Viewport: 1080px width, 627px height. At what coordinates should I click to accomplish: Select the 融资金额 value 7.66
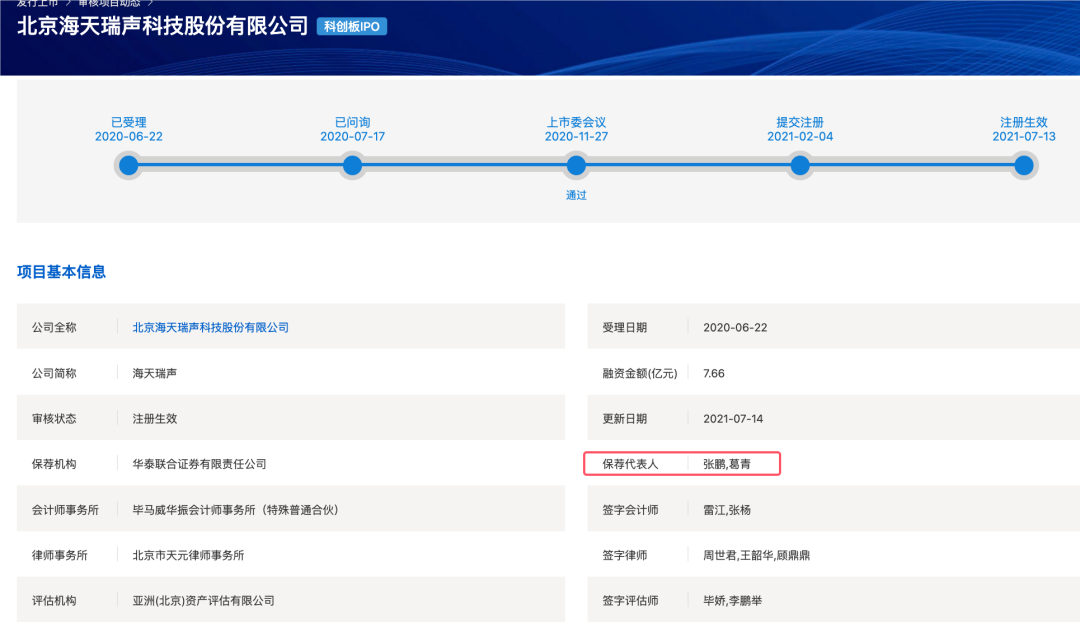click(714, 372)
